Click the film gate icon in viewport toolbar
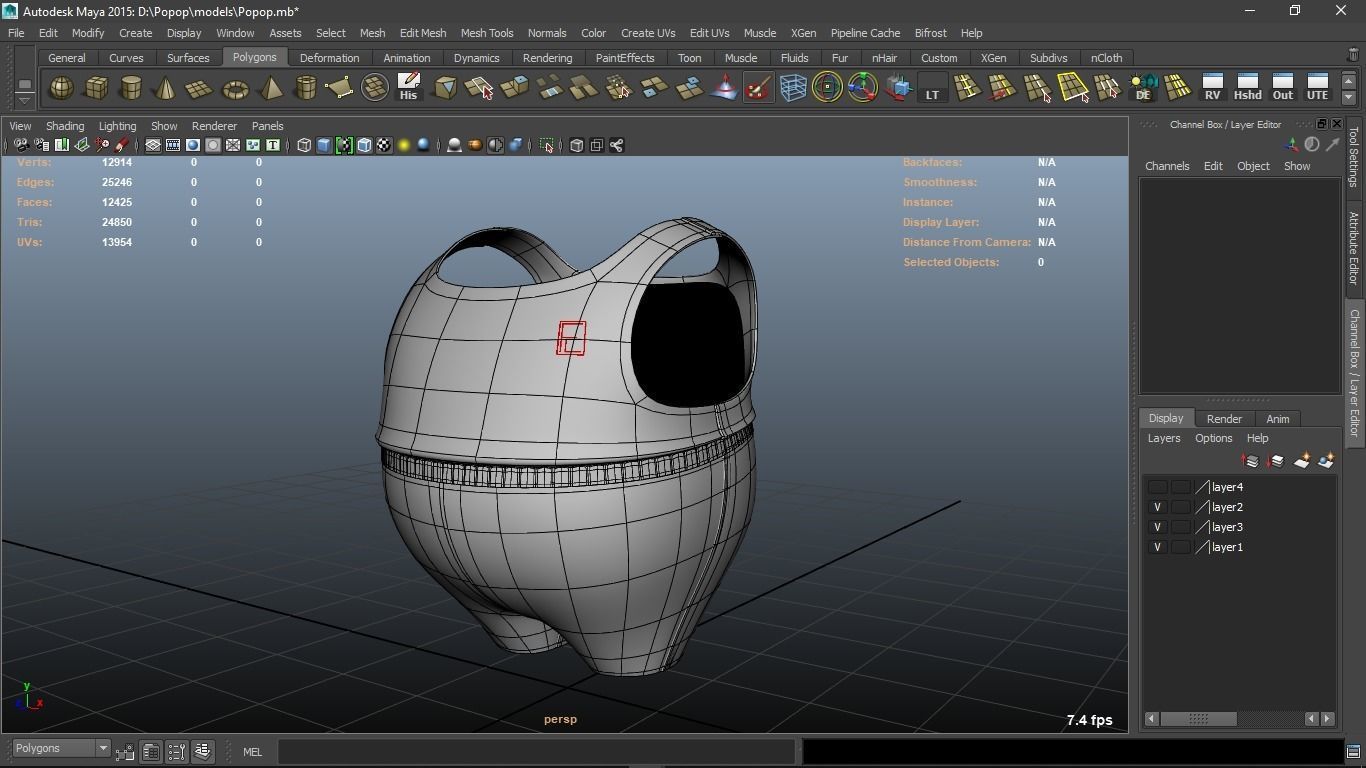Image resolution: width=1366 pixels, height=768 pixels. click(x=173, y=146)
